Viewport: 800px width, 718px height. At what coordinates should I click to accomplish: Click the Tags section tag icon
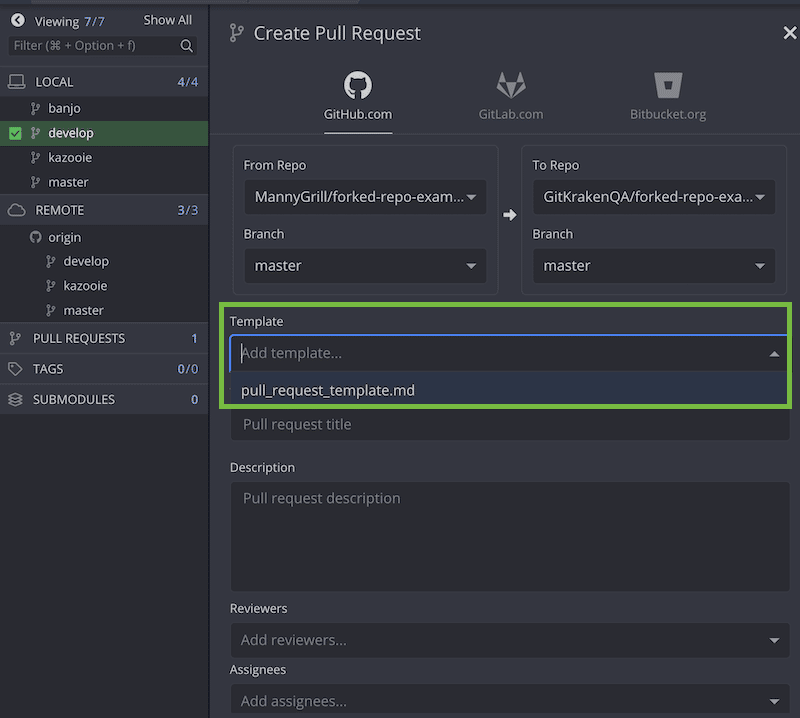coord(15,369)
